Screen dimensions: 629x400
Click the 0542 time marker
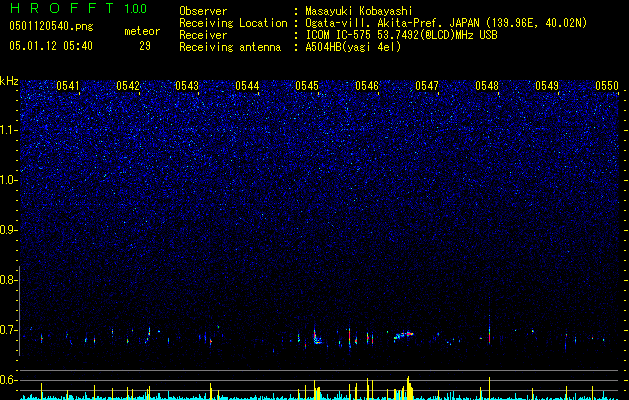128,86
